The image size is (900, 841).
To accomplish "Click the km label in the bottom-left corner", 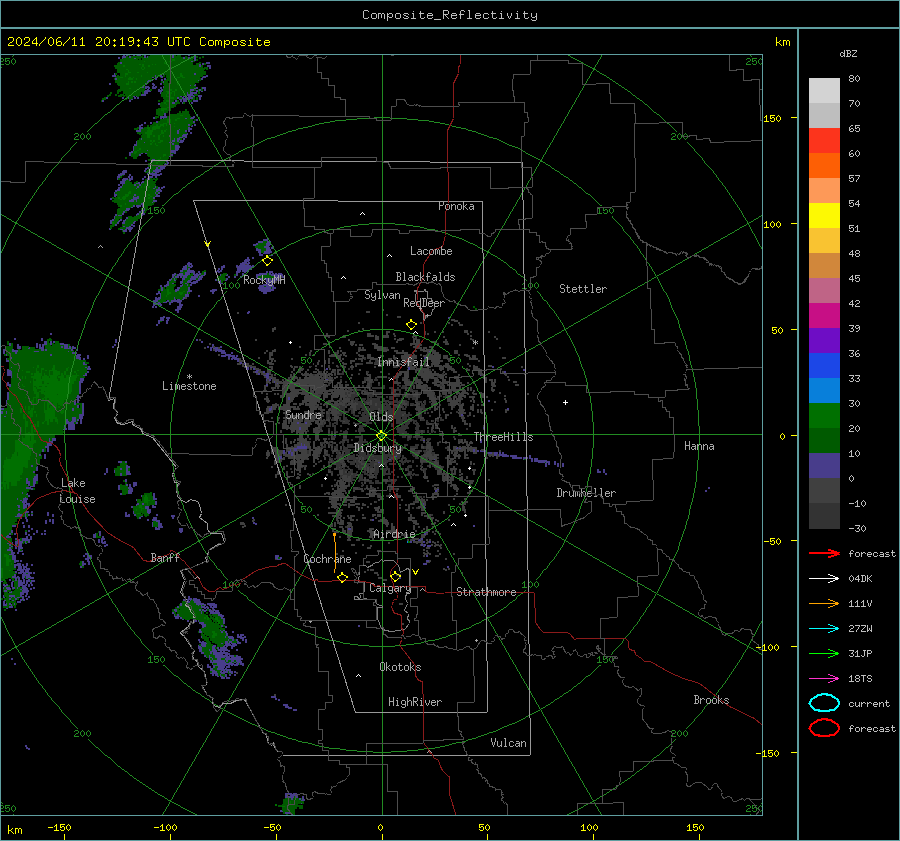I will click(x=14, y=830).
